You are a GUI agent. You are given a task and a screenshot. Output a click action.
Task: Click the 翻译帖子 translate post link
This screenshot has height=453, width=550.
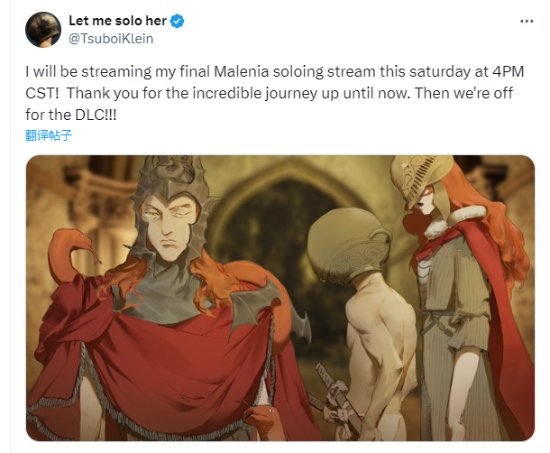pyautogui.click(x=48, y=135)
